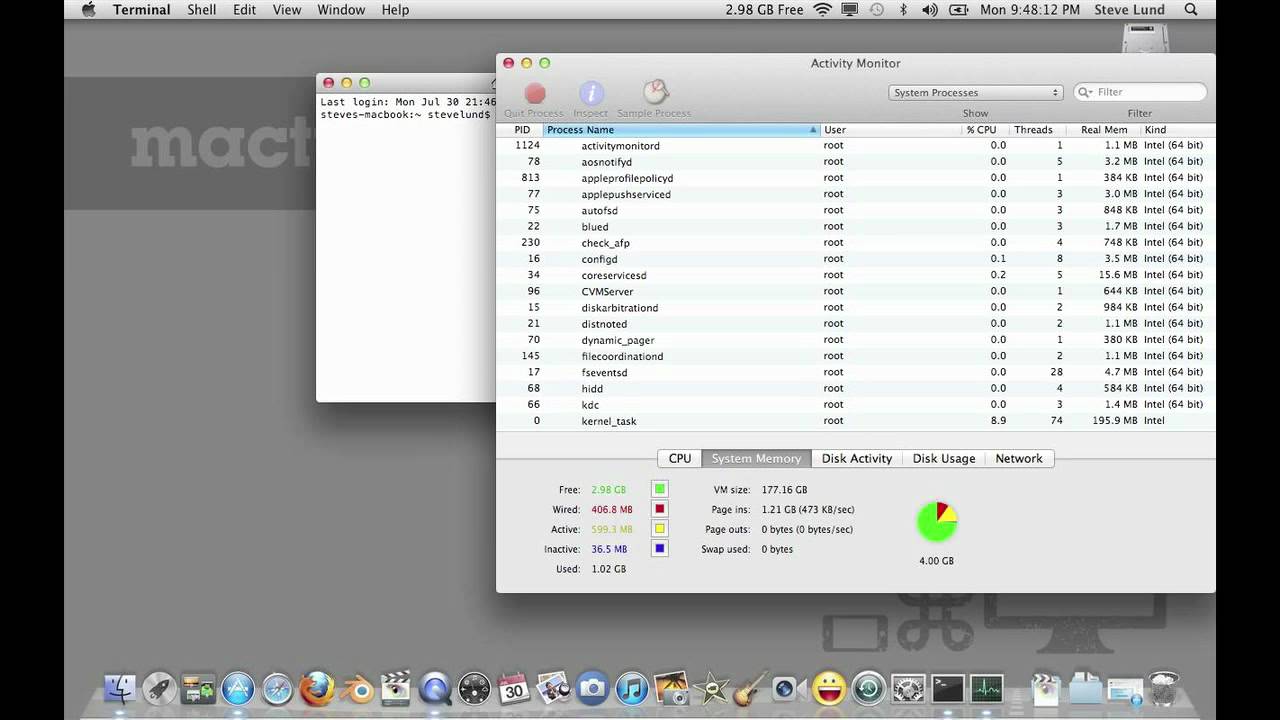Click the green Free memory swatch
The image size is (1280, 720).
pos(659,489)
